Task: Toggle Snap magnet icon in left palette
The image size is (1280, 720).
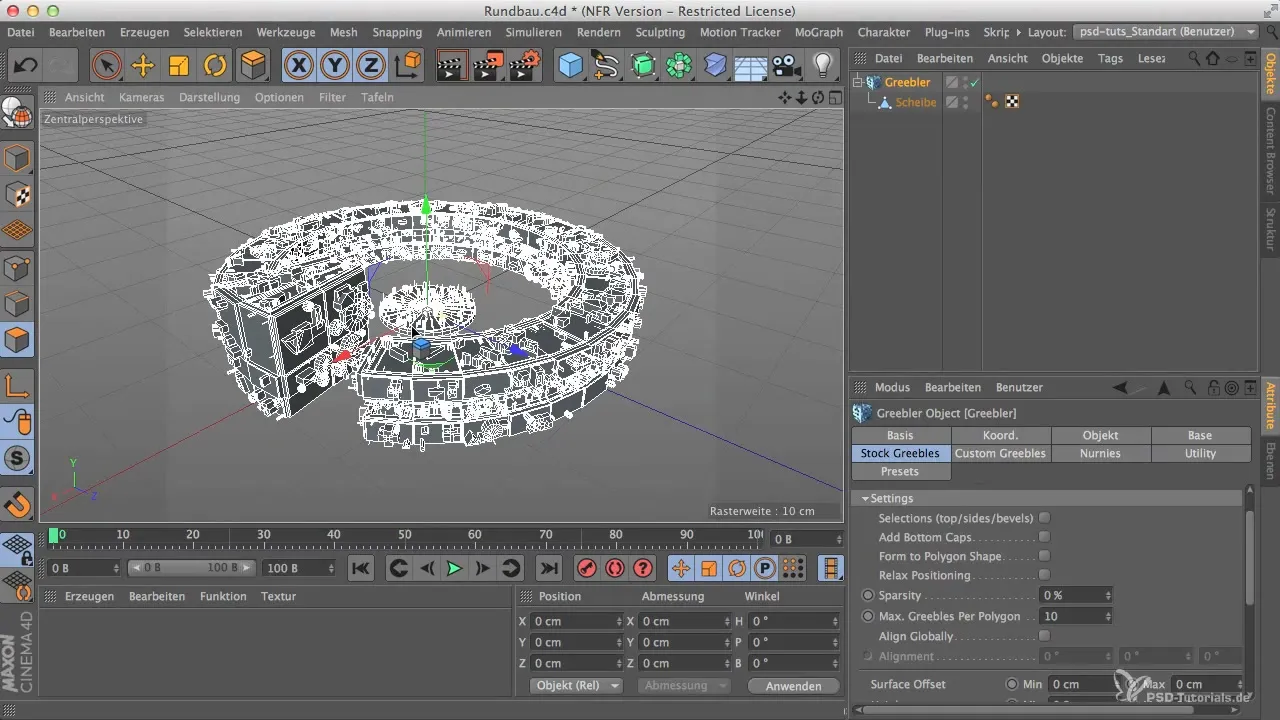Action: click(x=18, y=504)
